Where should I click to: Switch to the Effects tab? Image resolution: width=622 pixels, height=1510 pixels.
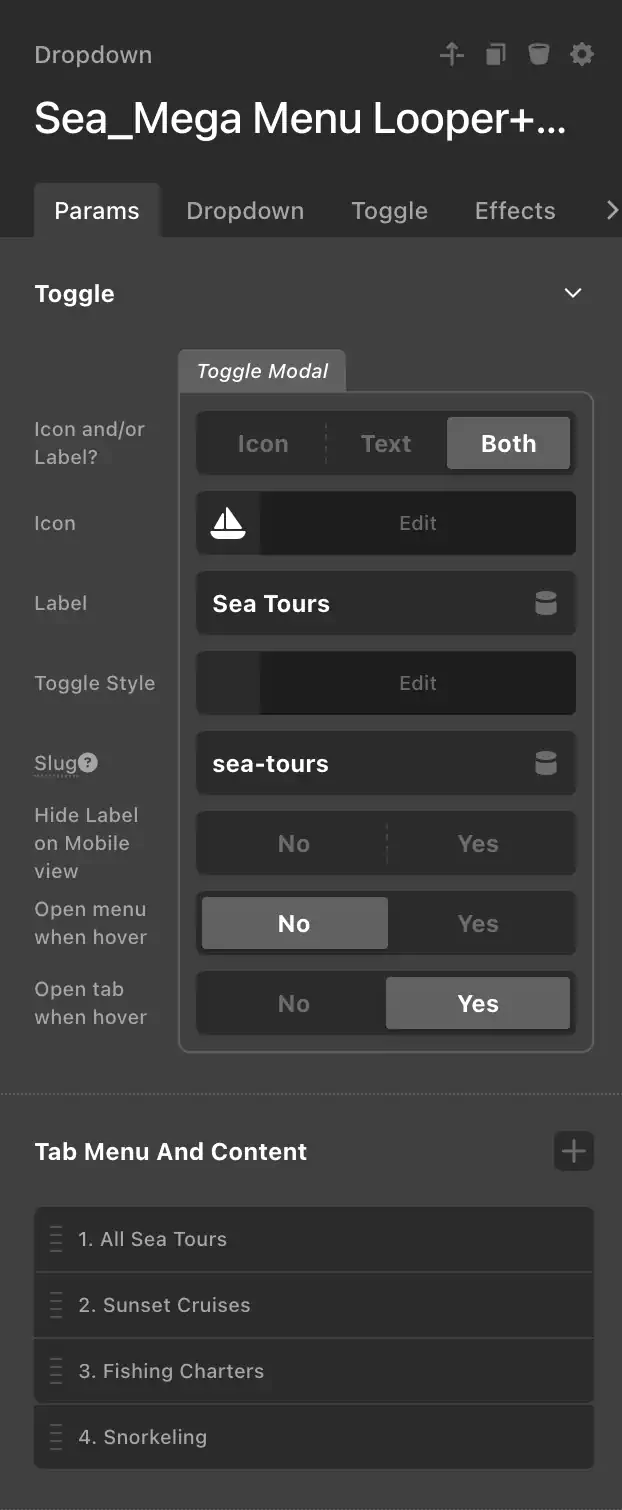[515, 211]
